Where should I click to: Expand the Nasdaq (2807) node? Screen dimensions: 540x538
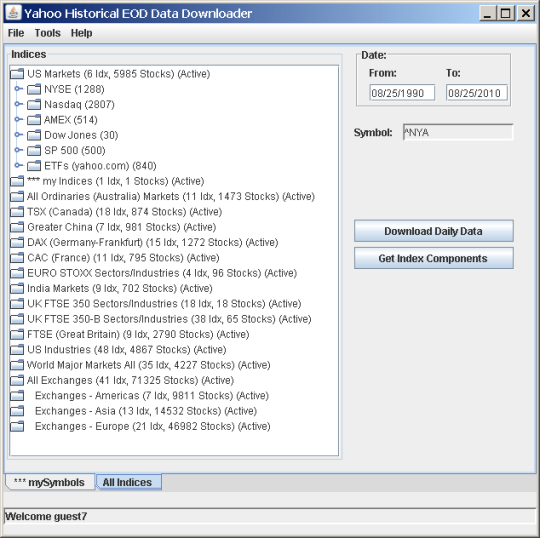click(18, 104)
